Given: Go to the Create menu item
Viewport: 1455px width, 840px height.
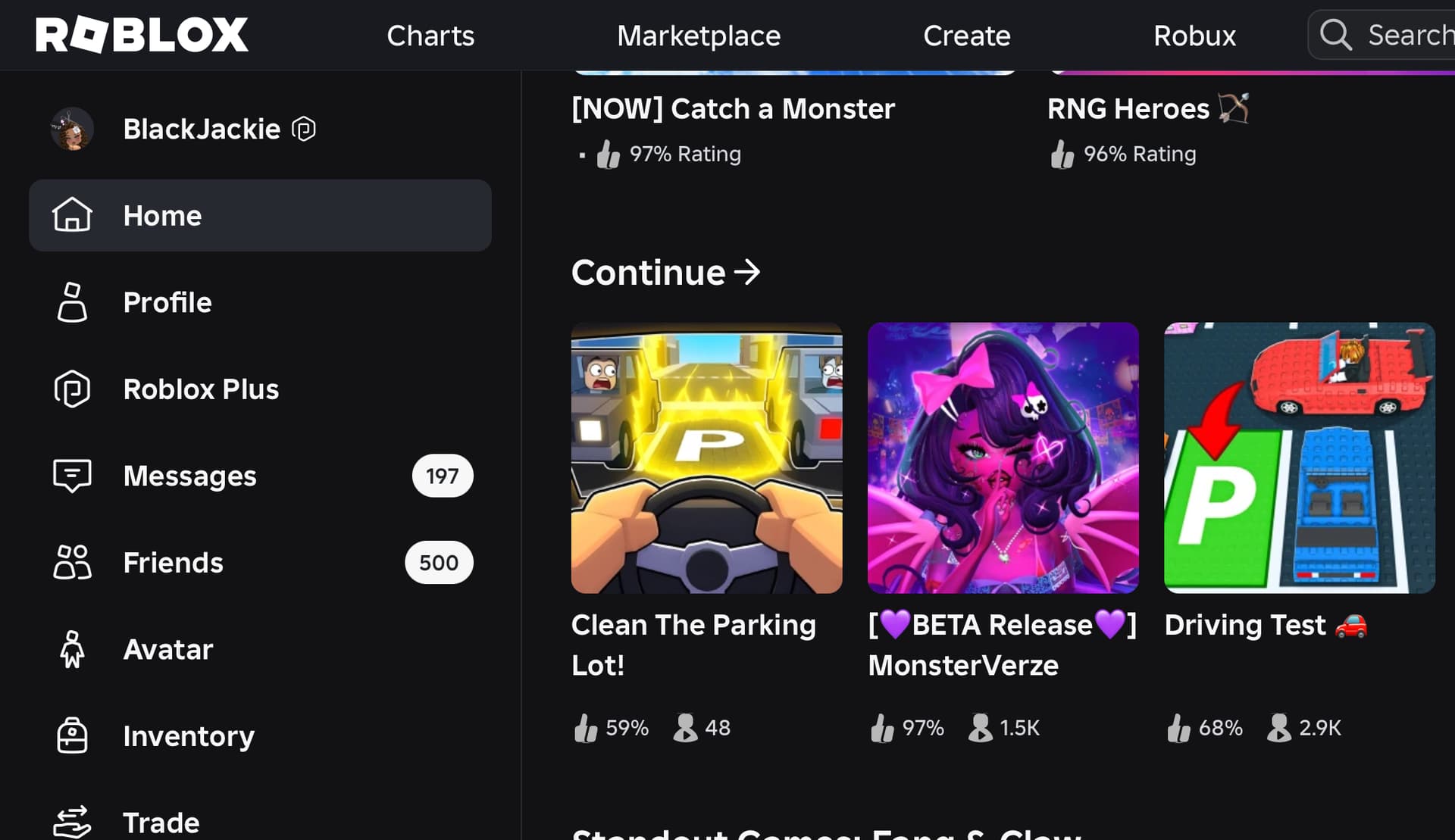Looking at the screenshot, I should [x=967, y=36].
